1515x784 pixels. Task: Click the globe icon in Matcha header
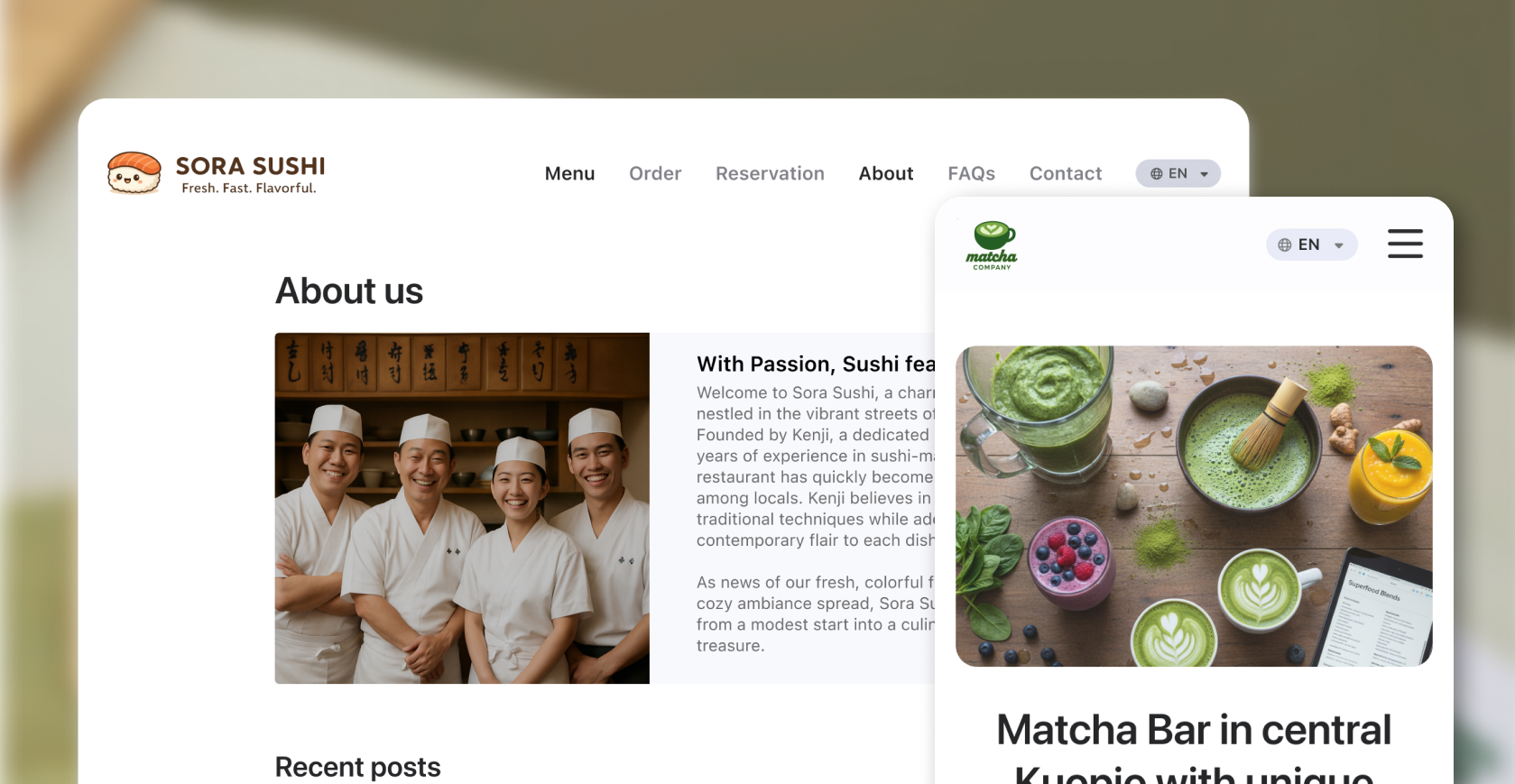1285,244
